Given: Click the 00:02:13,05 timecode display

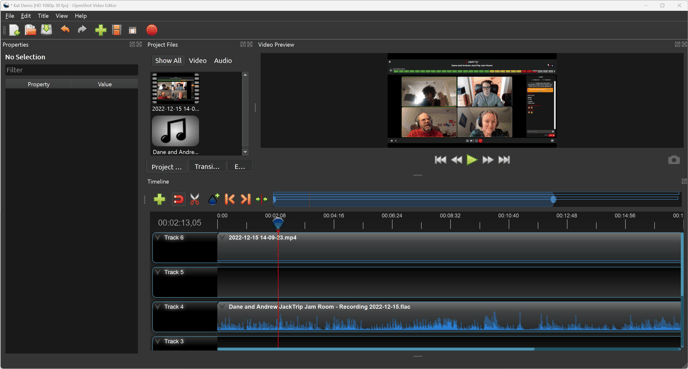Looking at the screenshot, I should [179, 223].
